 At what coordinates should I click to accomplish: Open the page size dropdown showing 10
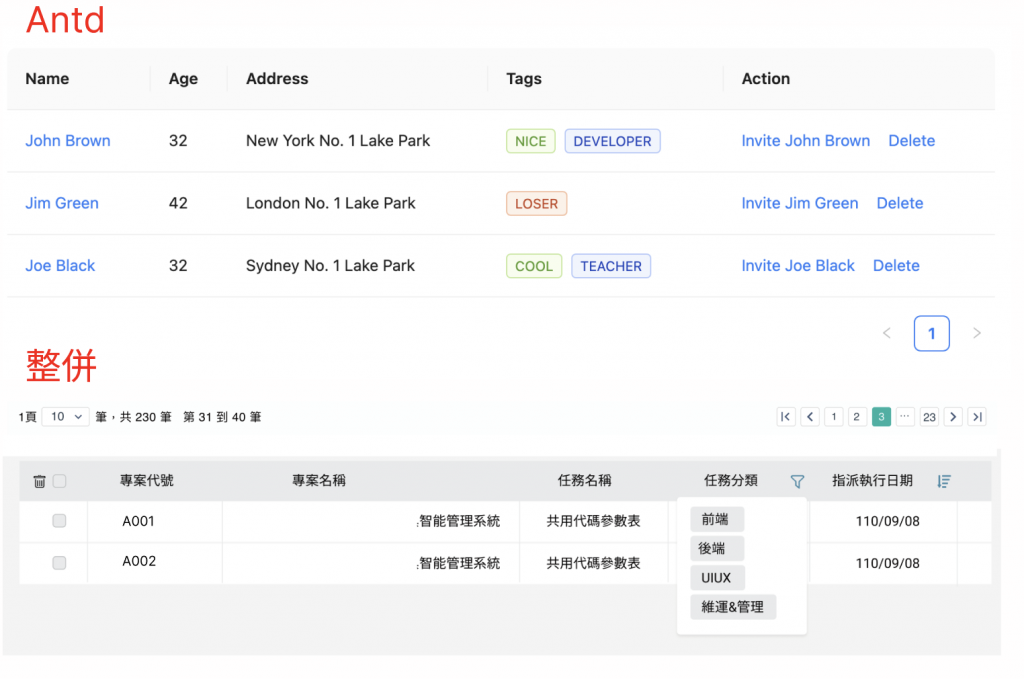point(66,417)
